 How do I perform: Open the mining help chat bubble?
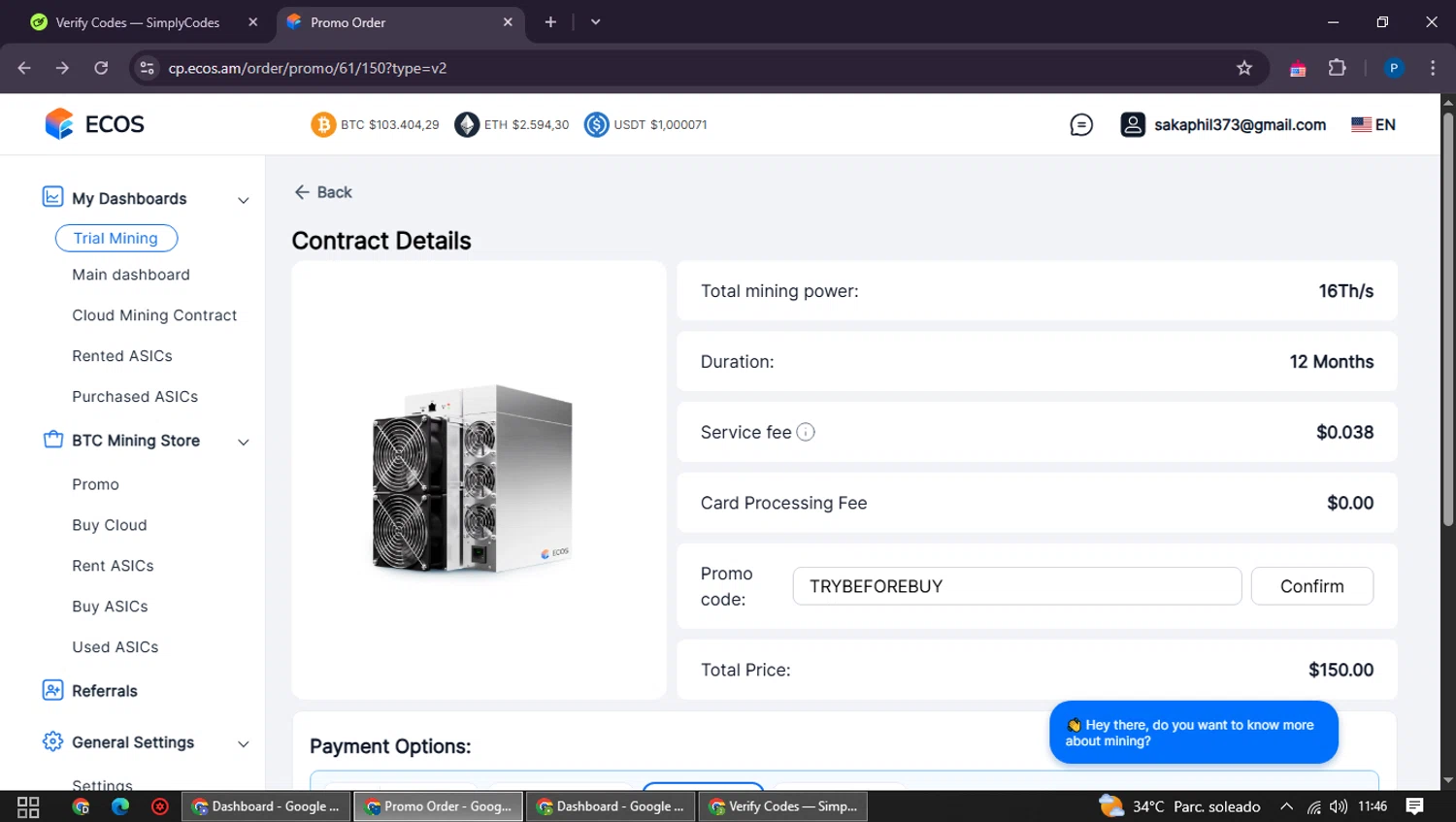[x=1194, y=733]
